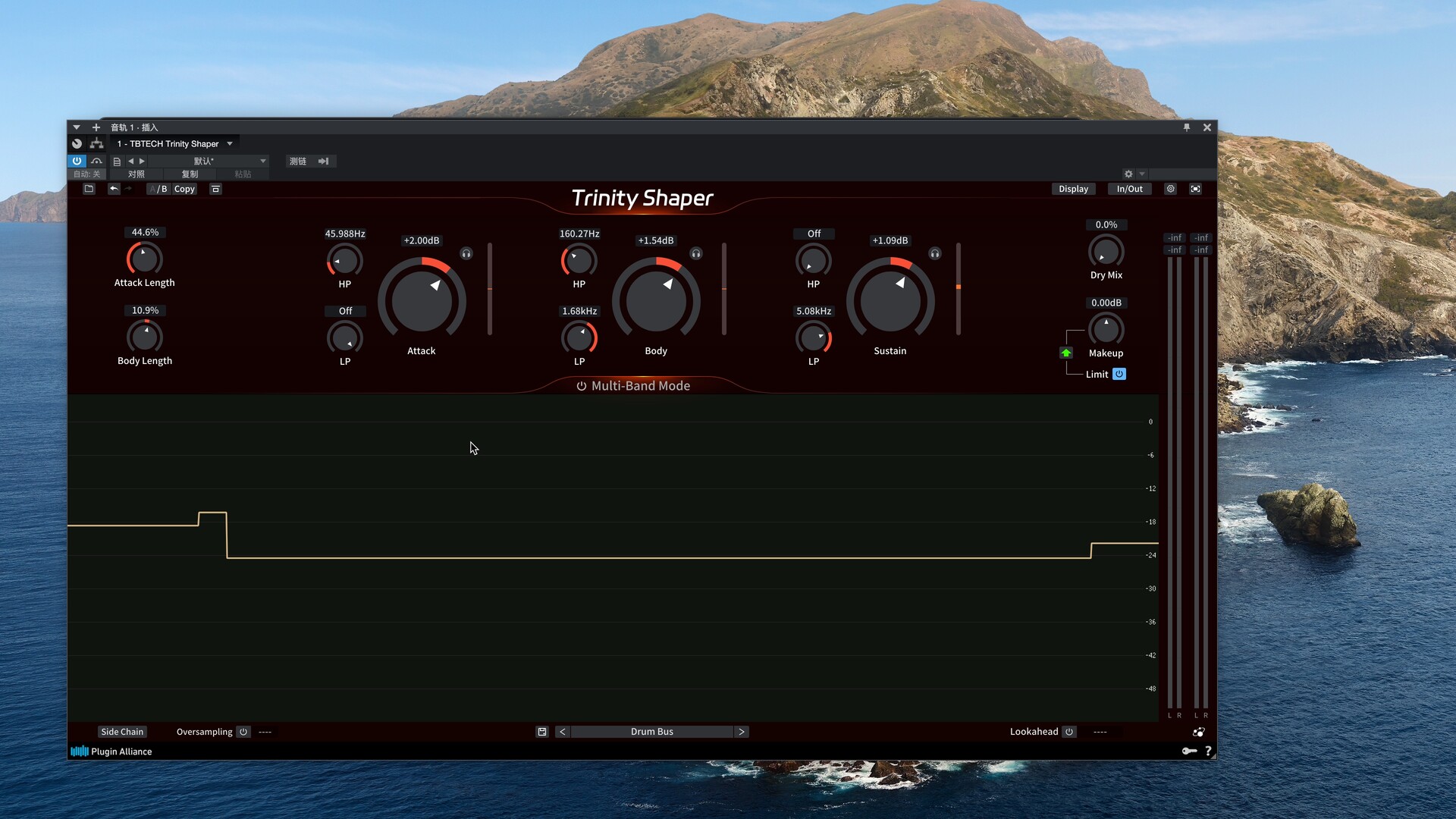Click the macro control knob icon
The width and height of the screenshot is (1456, 819).
click(x=77, y=143)
